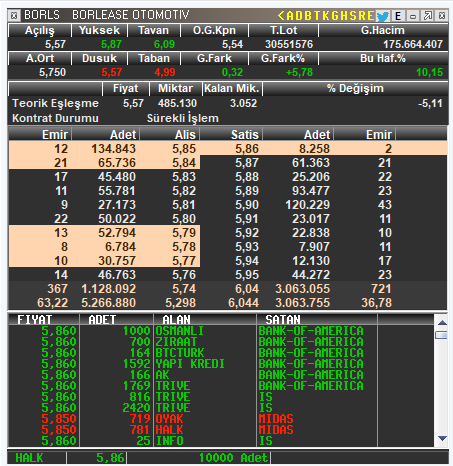Click the O.G.Kpn column header
Viewport: 453px width, 466px height.
coord(214,30)
